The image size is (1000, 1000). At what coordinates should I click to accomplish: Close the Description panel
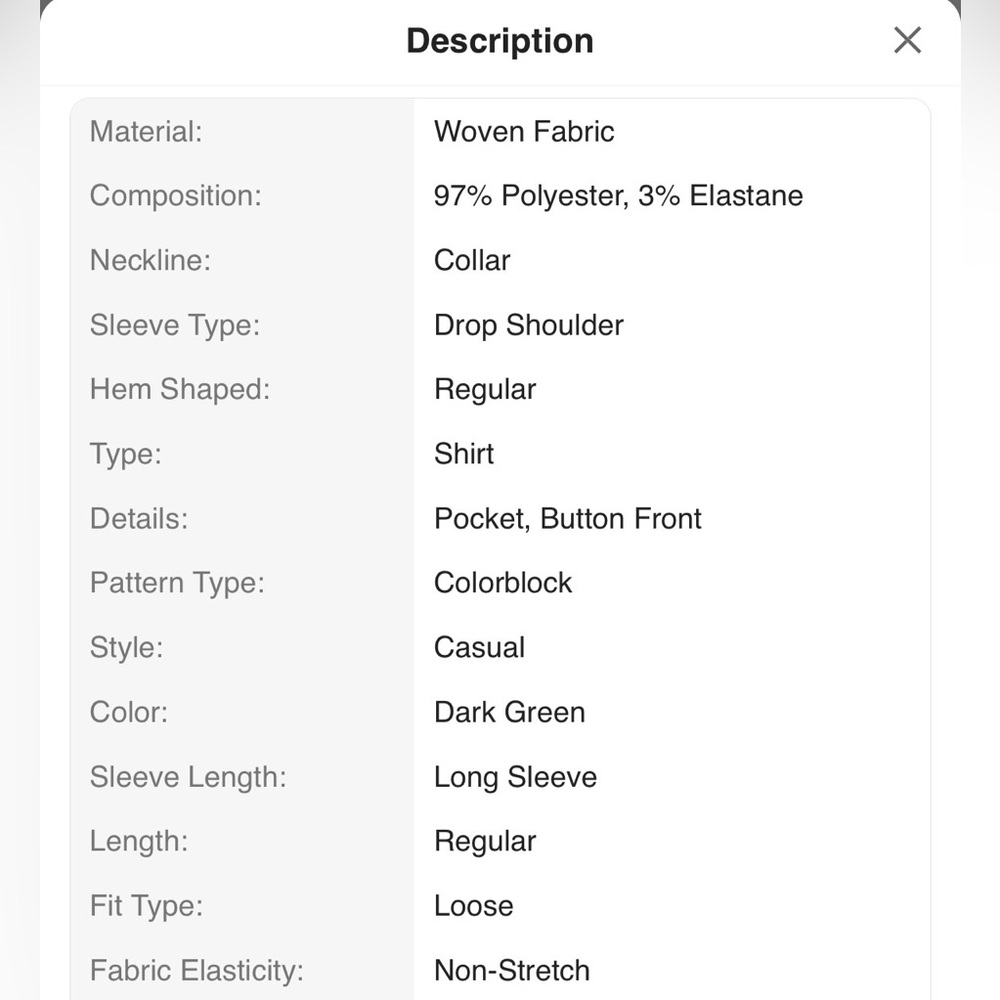(x=907, y=40)
